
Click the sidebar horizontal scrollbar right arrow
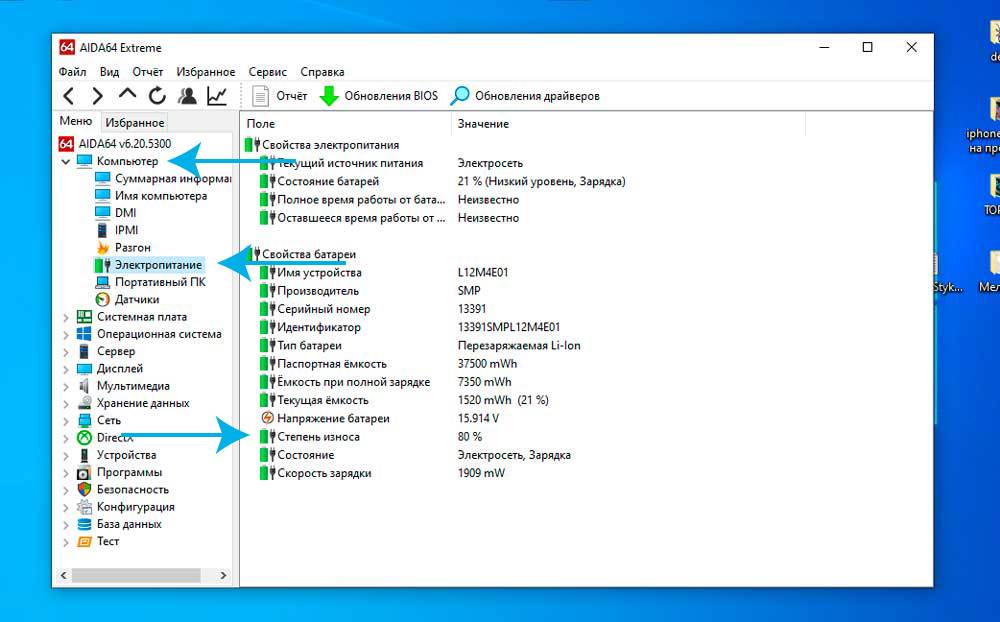[223, 575]
